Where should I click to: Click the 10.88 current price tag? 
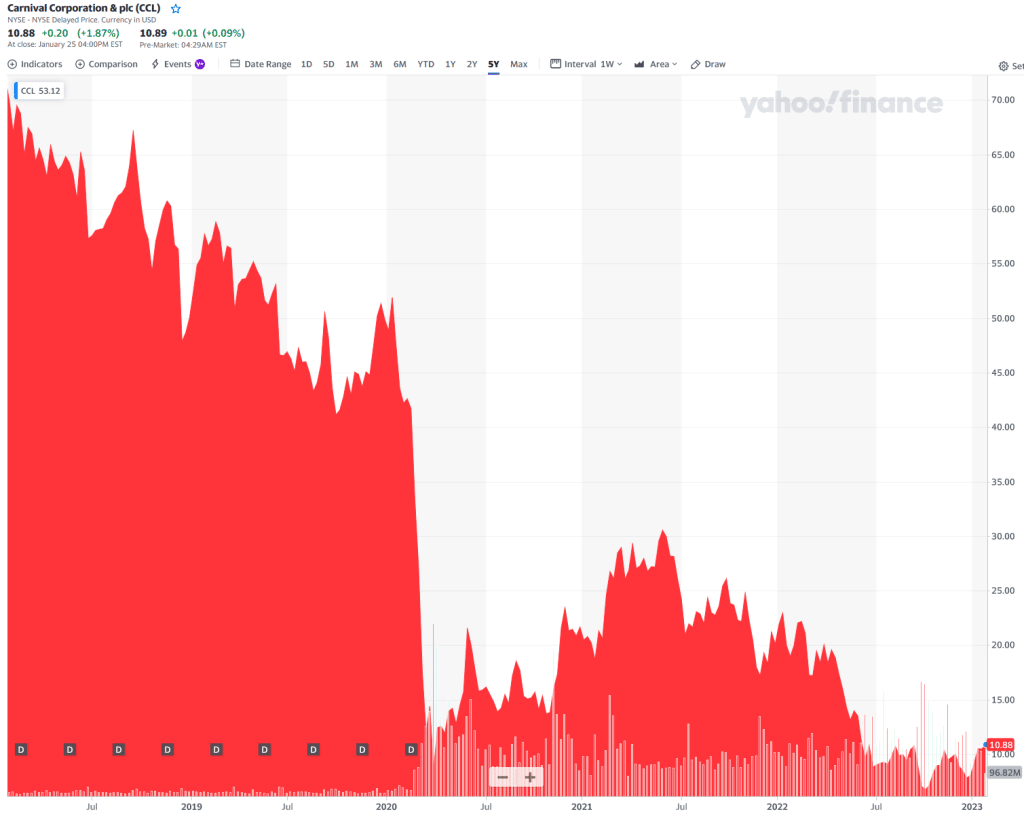(1001, 745)
